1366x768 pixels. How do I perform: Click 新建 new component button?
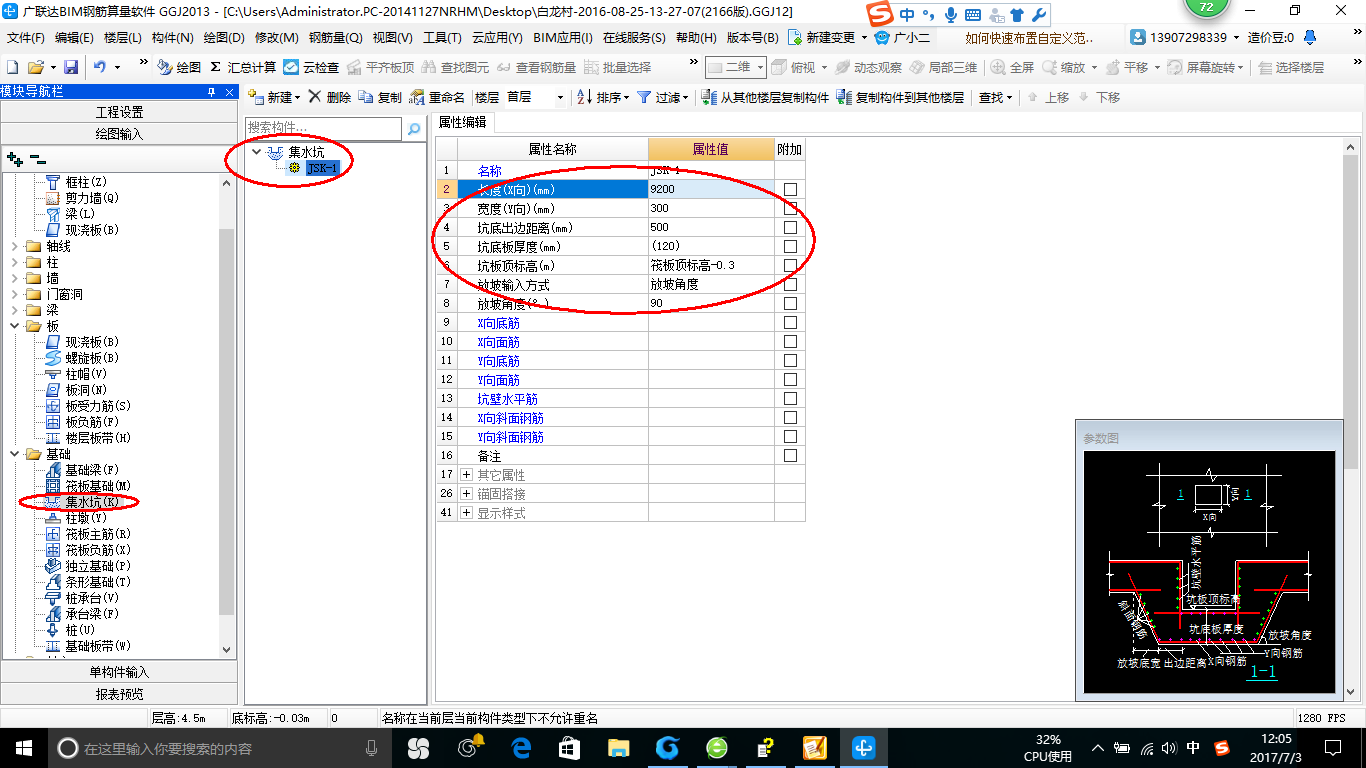[x=273, y=97]
